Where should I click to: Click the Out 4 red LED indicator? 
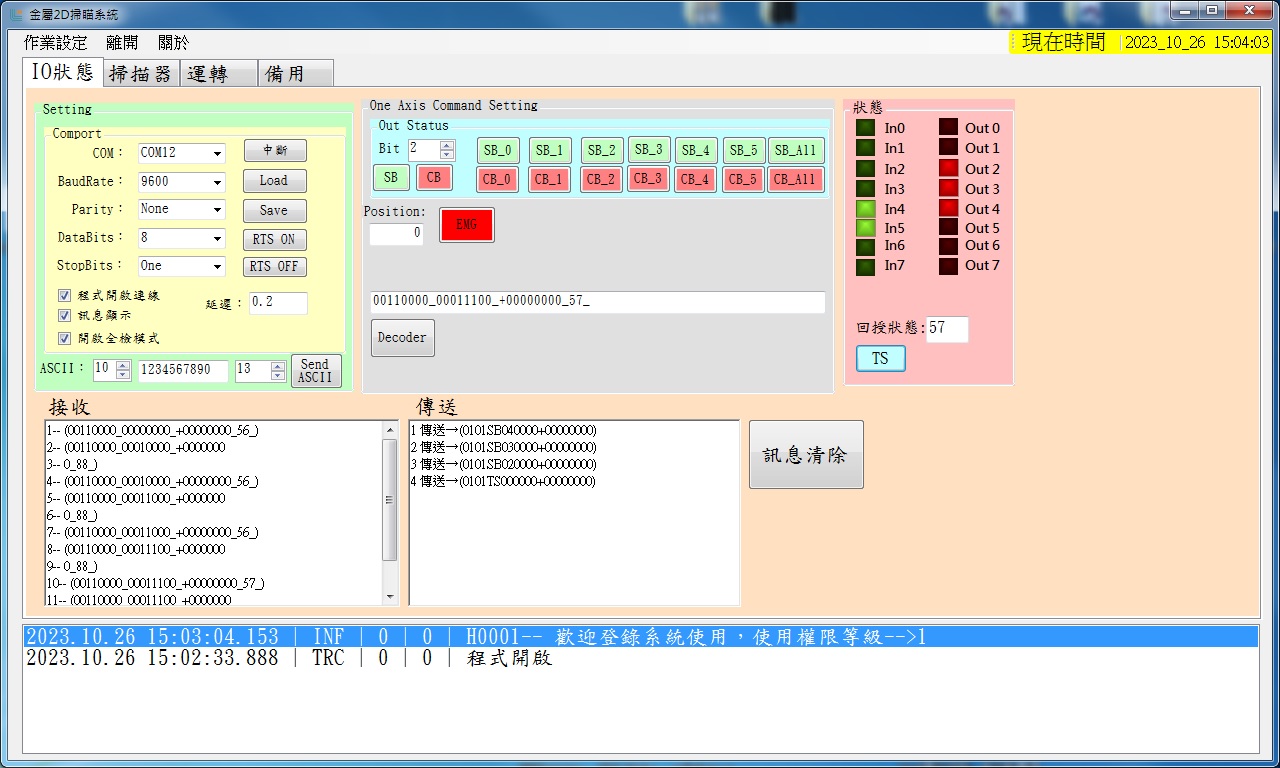[x=948, y=209]
